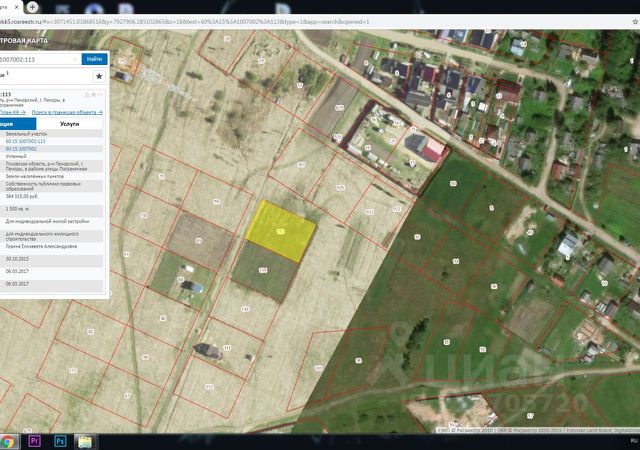Click the cadastral number search field
Image resolution: width=640 pixels, height=450 pixels.
click(x=38, y=60)
